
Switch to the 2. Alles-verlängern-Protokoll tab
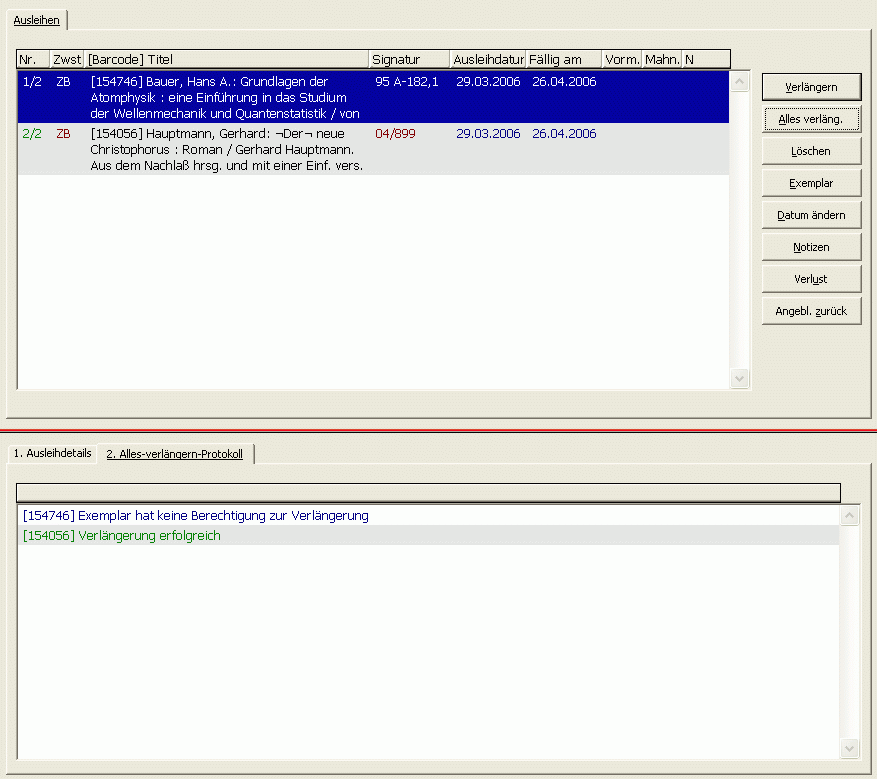pos(175,454)
